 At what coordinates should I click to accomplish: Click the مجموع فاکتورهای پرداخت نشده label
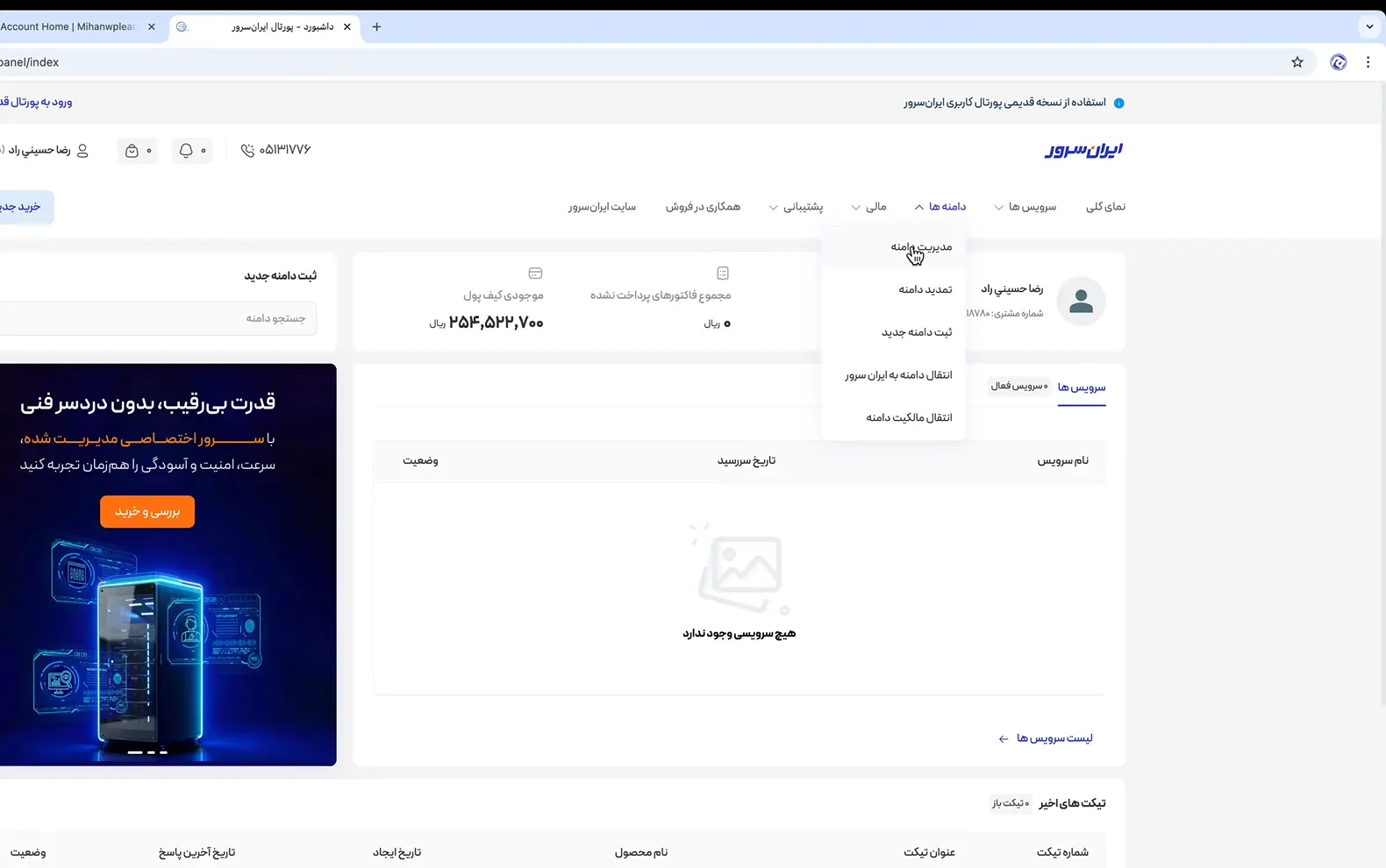tap(661, 295)
